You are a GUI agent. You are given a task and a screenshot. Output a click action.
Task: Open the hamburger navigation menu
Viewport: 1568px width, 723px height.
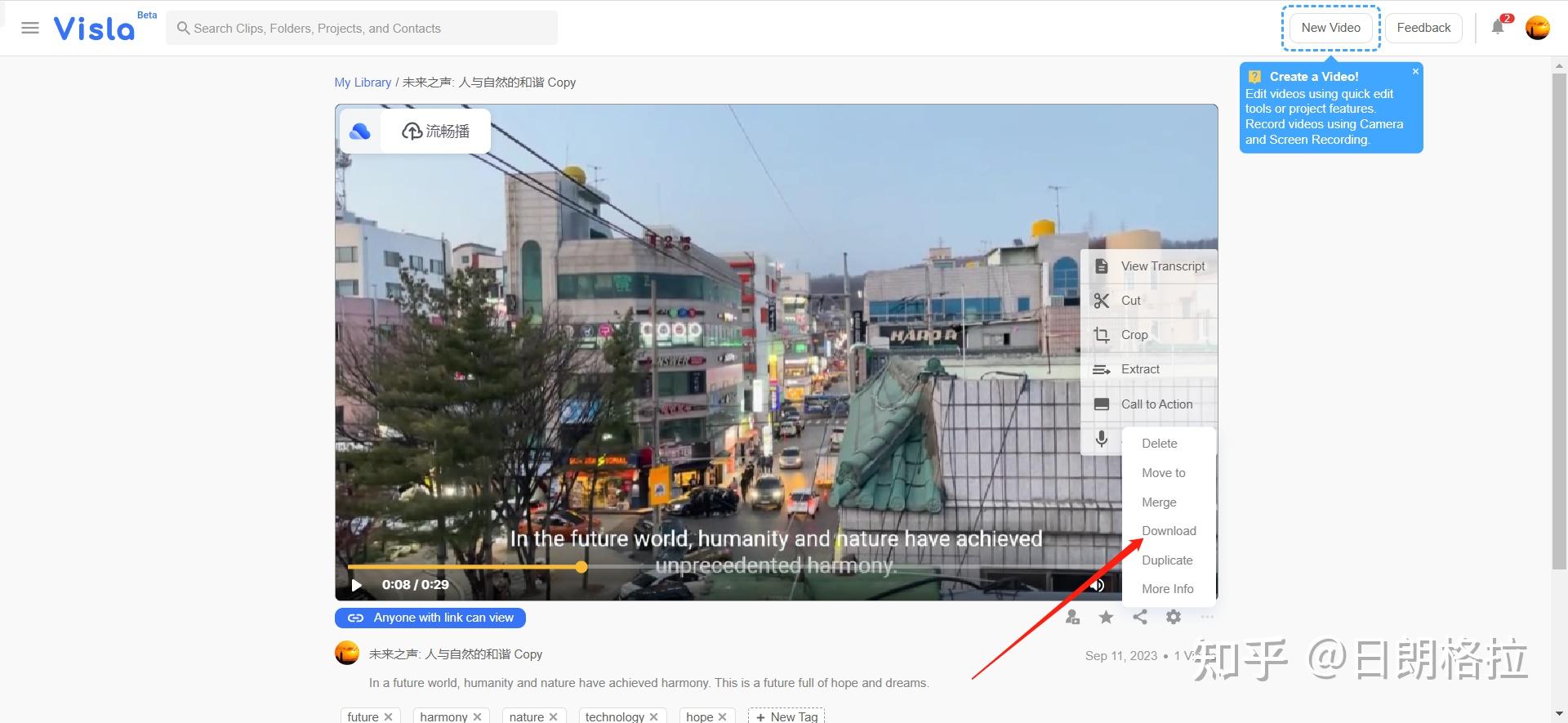(x=30, y=28)
